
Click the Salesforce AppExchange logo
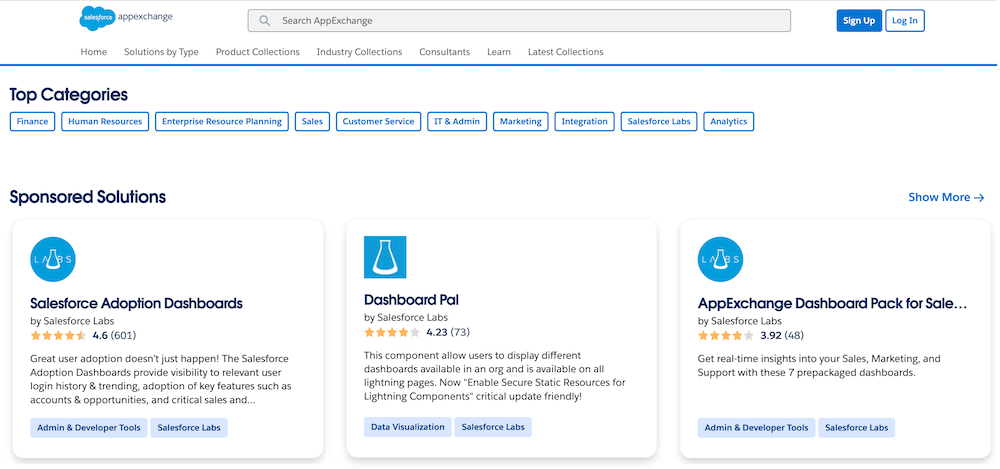tap(126, 18)
